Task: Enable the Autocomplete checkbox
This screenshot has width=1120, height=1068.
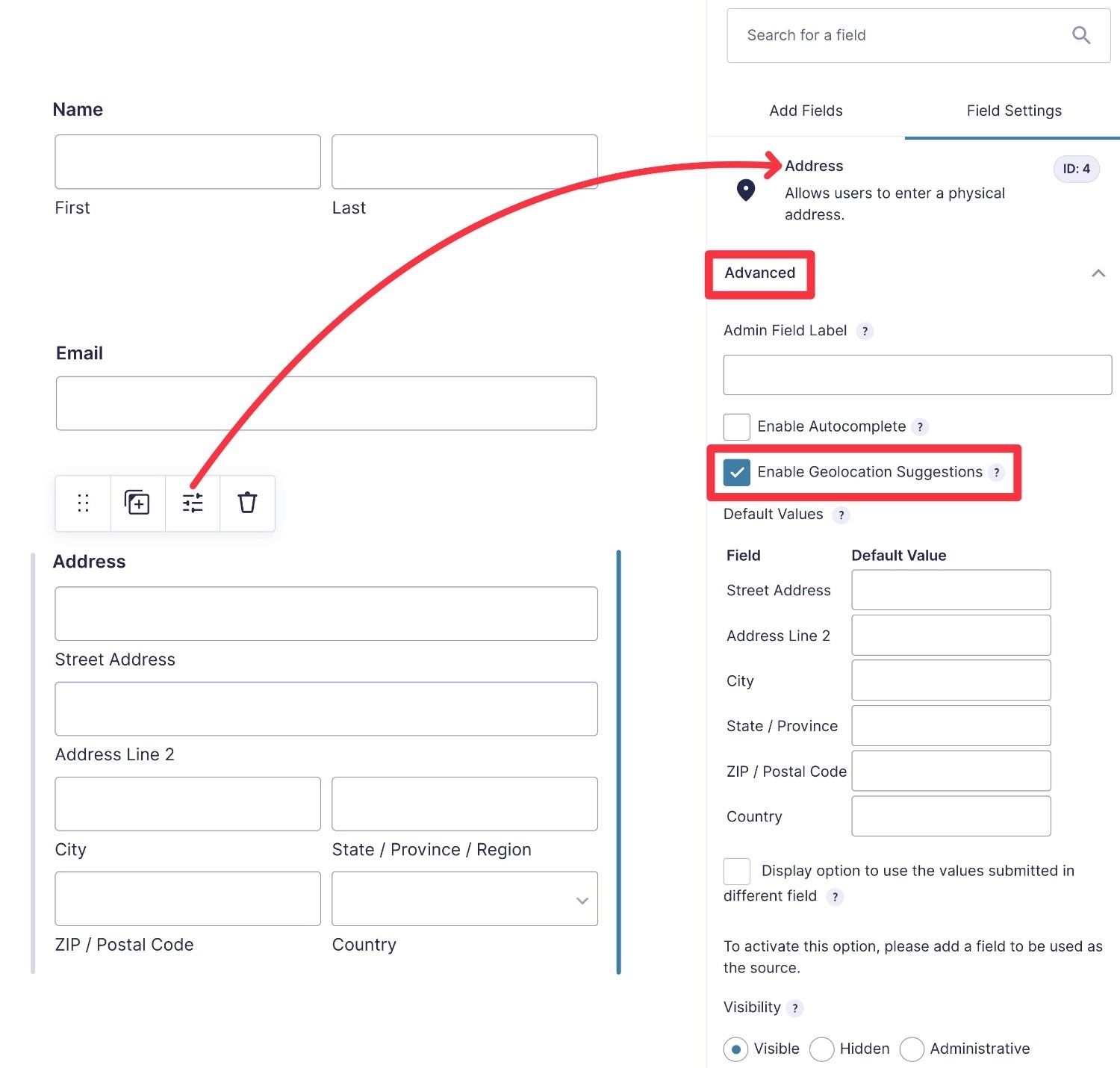Action: click(736, 426)
